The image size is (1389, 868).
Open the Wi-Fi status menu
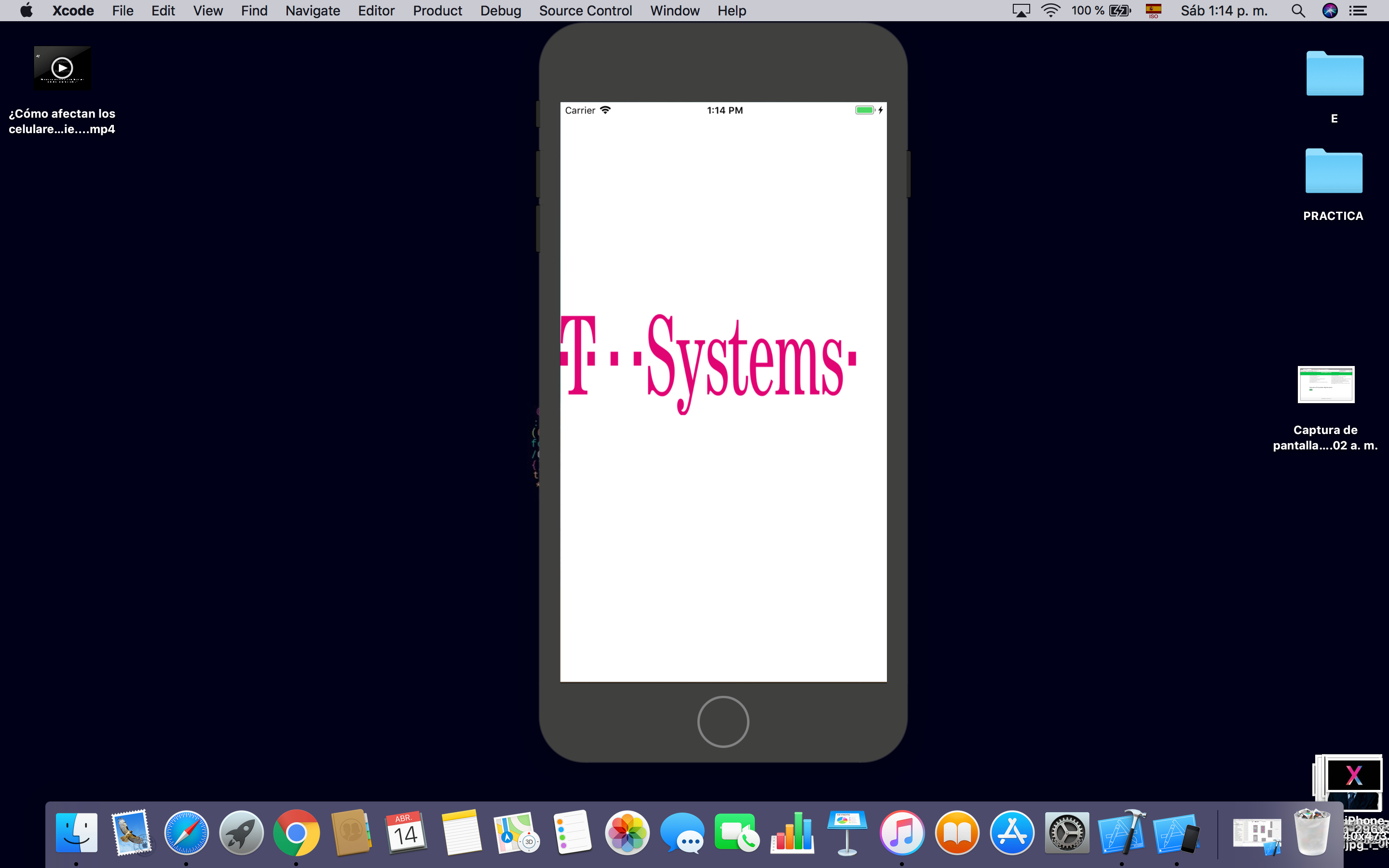pyautogui.click(x=1050, y=10)
